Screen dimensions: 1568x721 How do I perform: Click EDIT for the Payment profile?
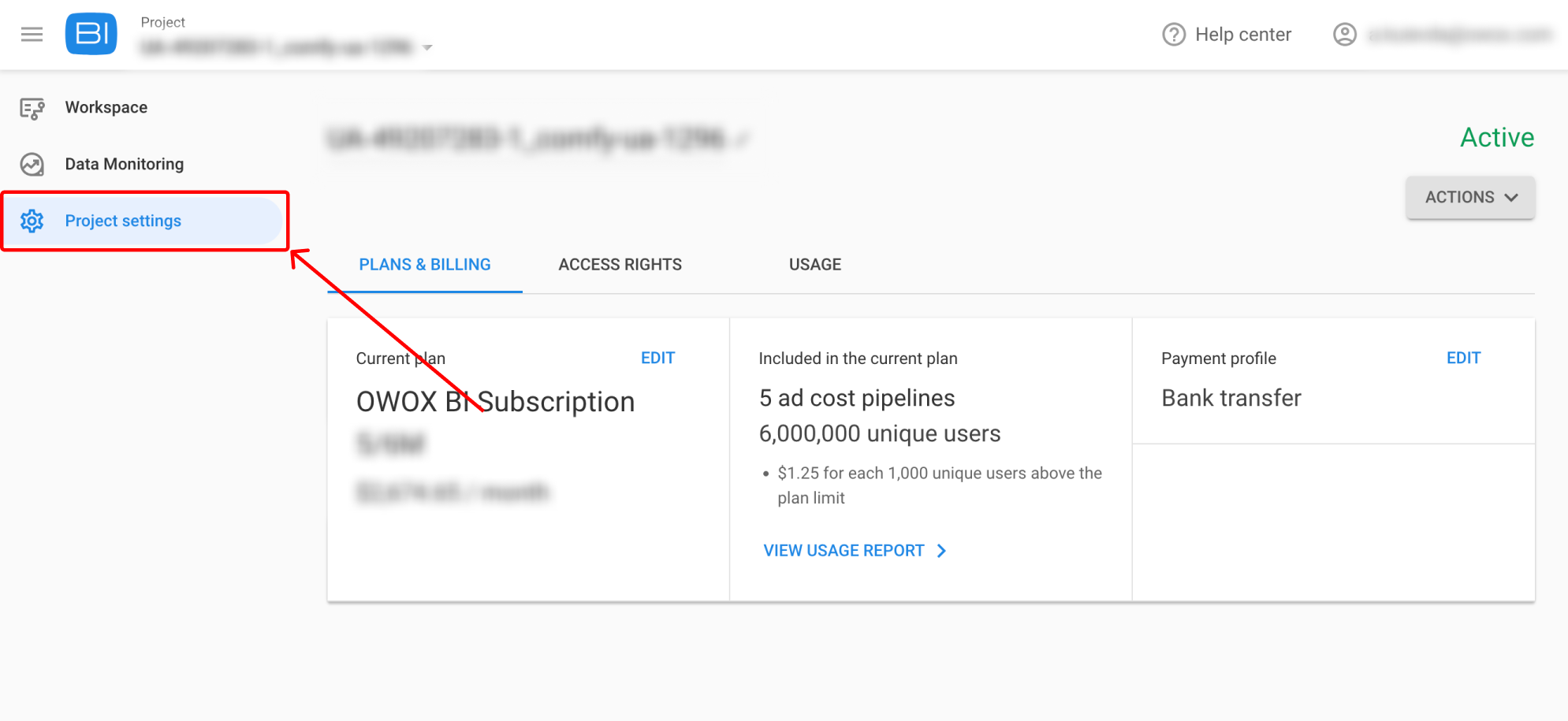pyautogui.click(x=1464, y=358)
